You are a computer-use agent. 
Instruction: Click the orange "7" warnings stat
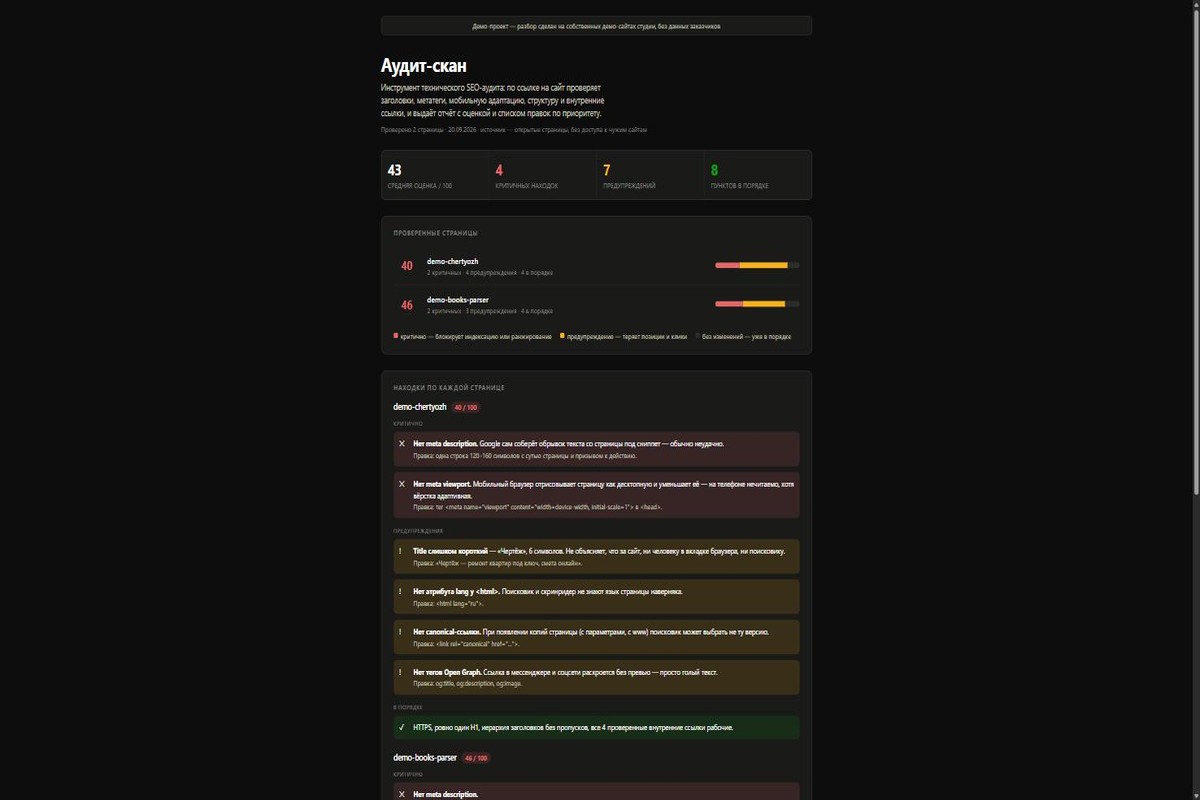607,170
